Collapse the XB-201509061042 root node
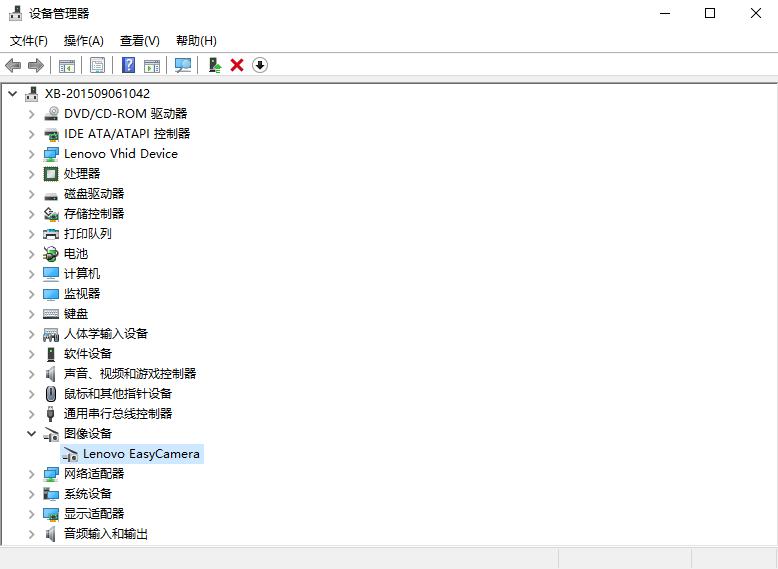Viewport: 778px width, 569px height. [x=13, y=93]
